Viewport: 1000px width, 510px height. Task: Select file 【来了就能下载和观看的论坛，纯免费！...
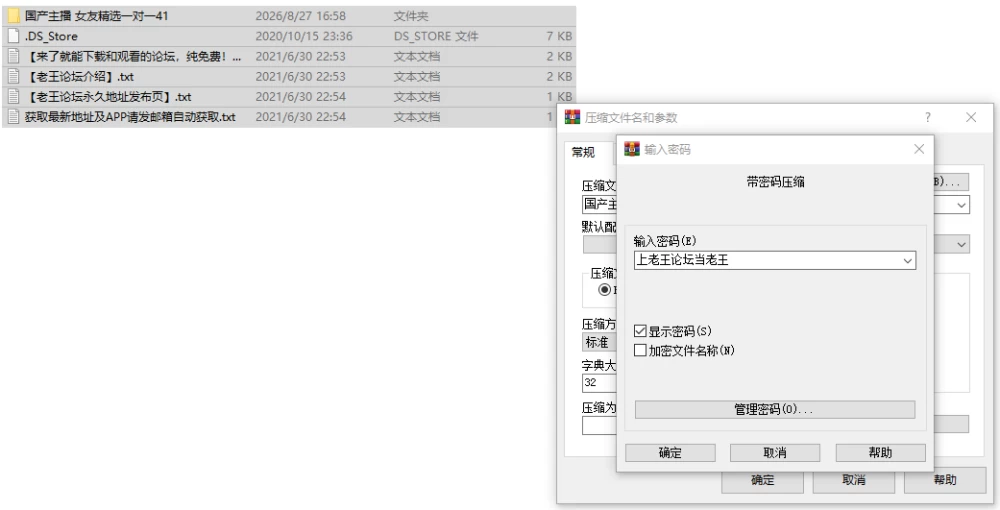coord(133,56)
